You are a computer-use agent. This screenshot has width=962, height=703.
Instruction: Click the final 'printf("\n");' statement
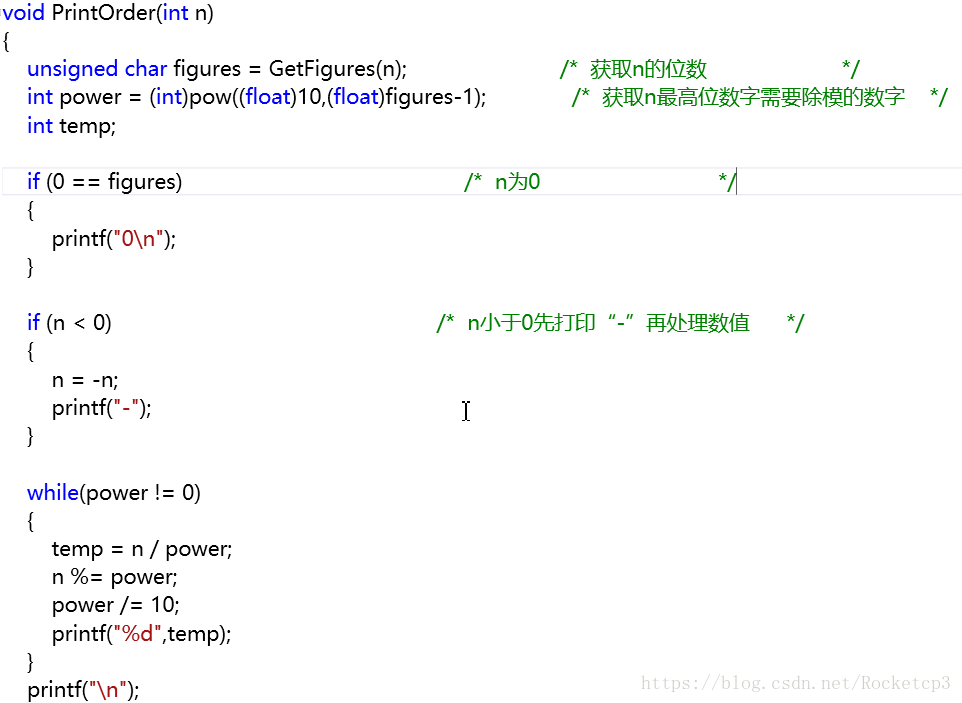click(83, 690)
